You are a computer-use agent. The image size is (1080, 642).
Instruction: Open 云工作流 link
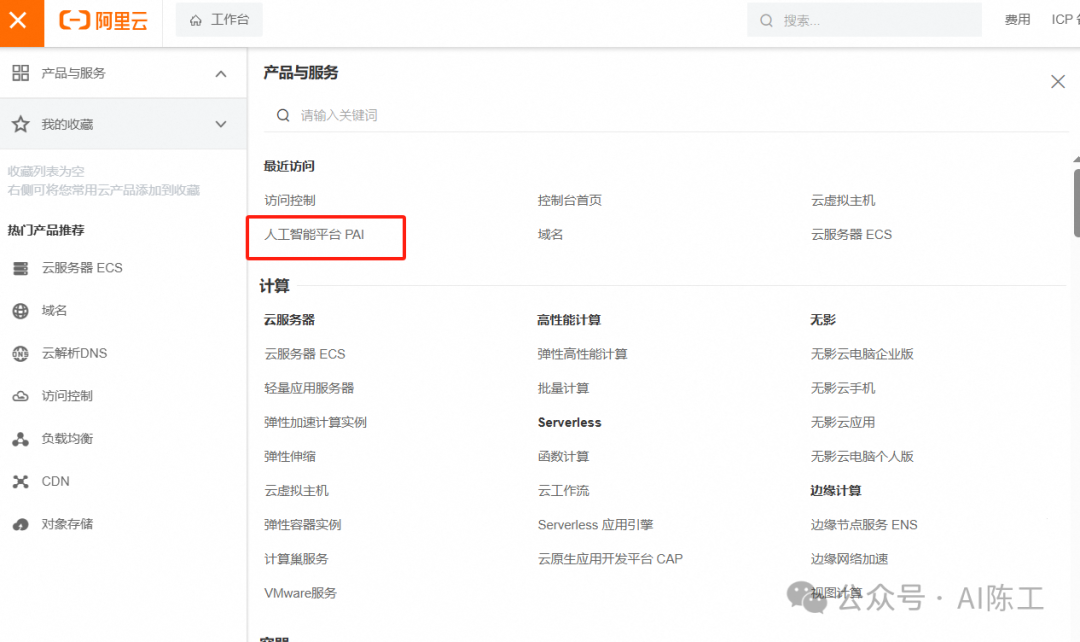(x=563, y=490)
